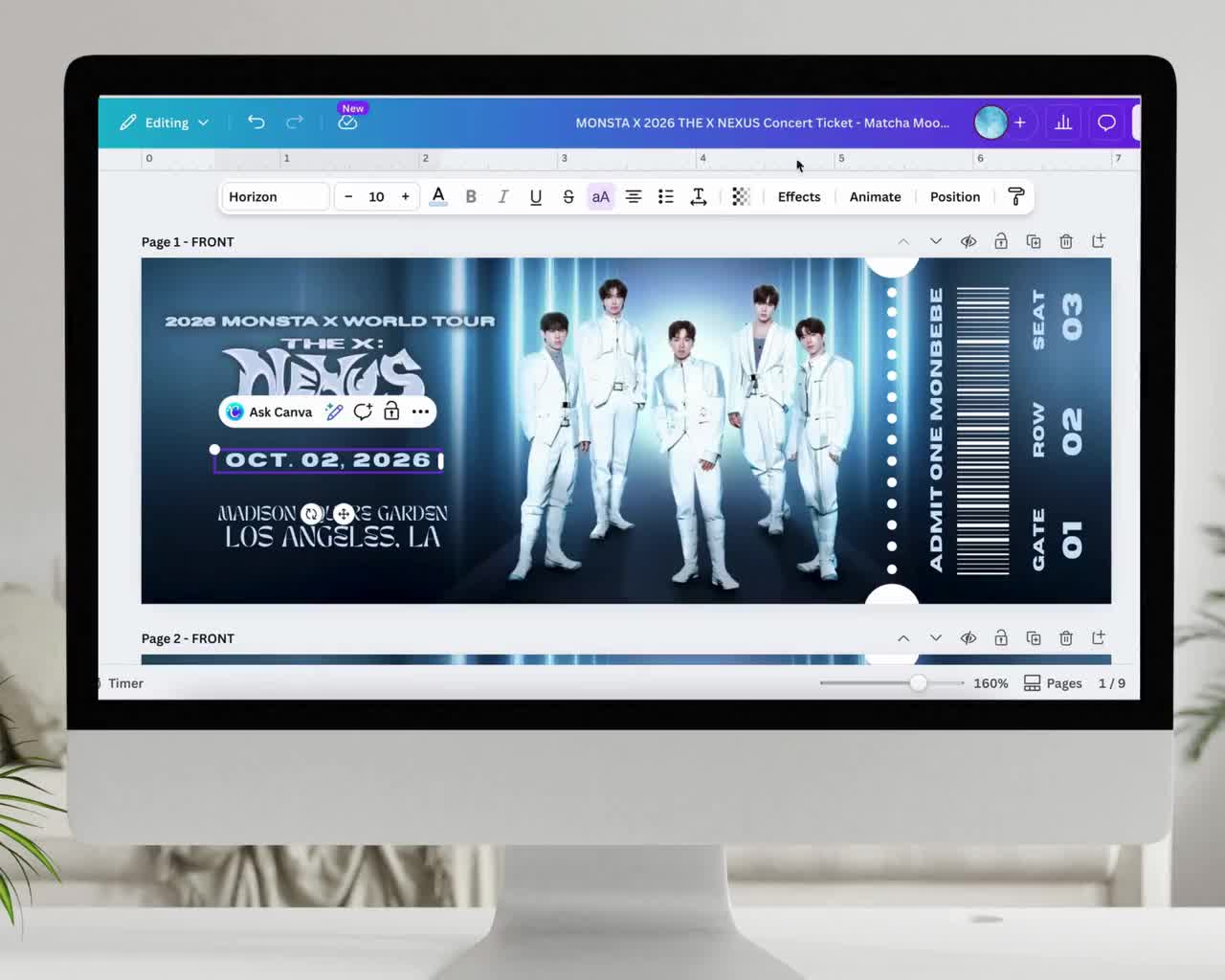Add a comment on selected element
Viewport: 1225px width, 980px height.
(363, 412)
